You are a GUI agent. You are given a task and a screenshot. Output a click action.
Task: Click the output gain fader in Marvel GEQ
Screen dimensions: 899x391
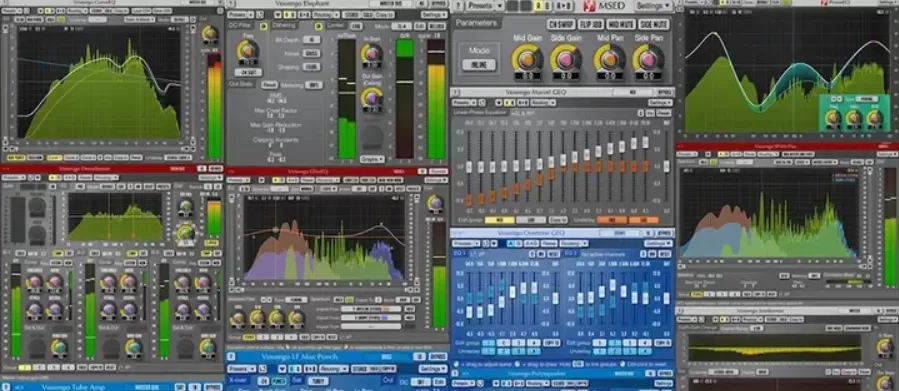click(666, 166)
